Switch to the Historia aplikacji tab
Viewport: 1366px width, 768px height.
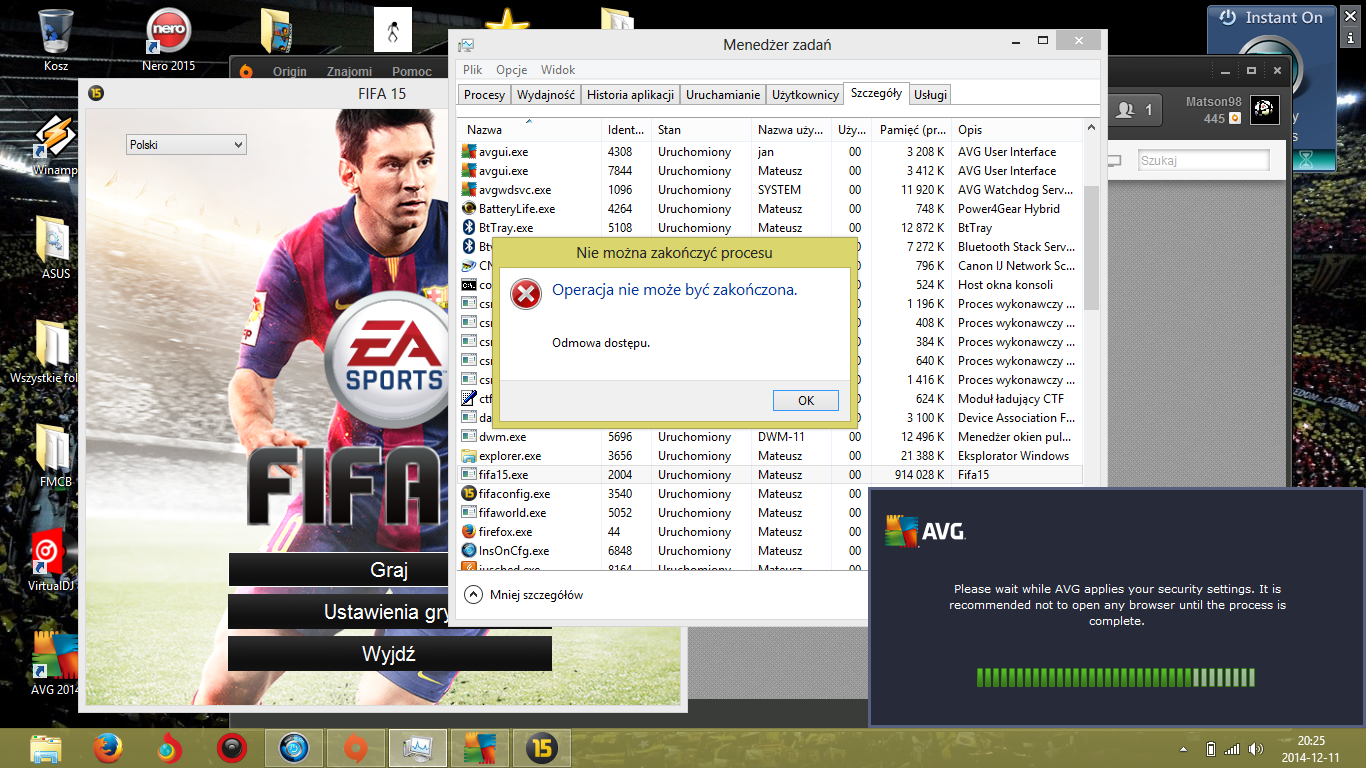click(631, 95)
